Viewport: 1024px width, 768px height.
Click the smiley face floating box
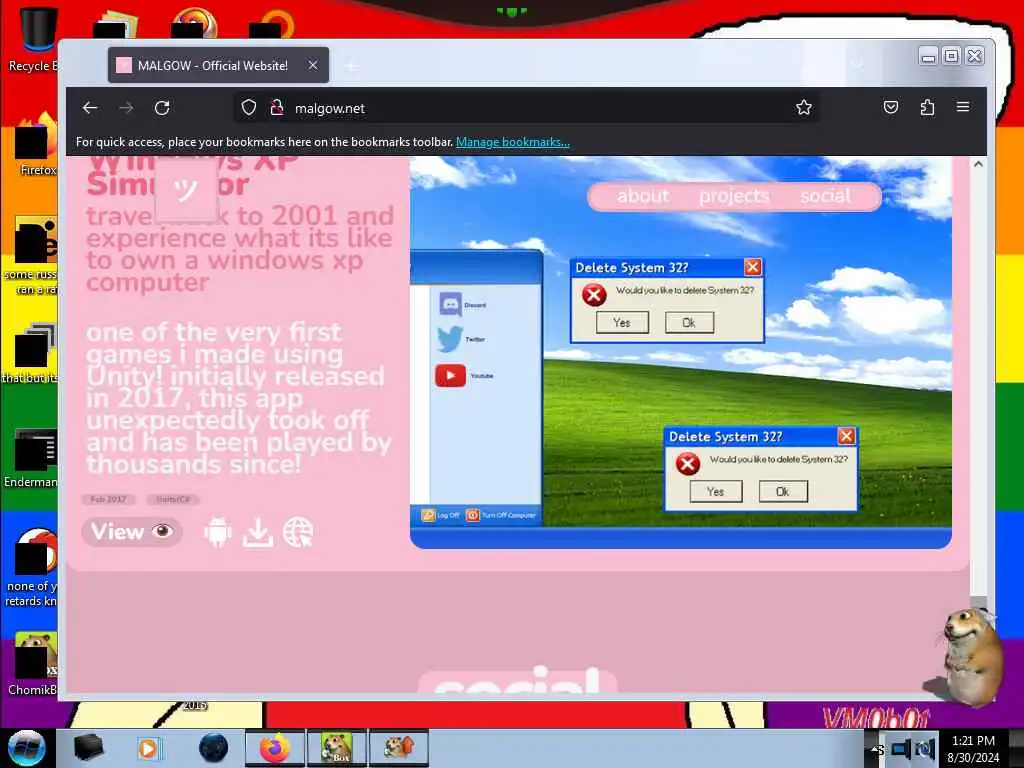pos(186,189)
